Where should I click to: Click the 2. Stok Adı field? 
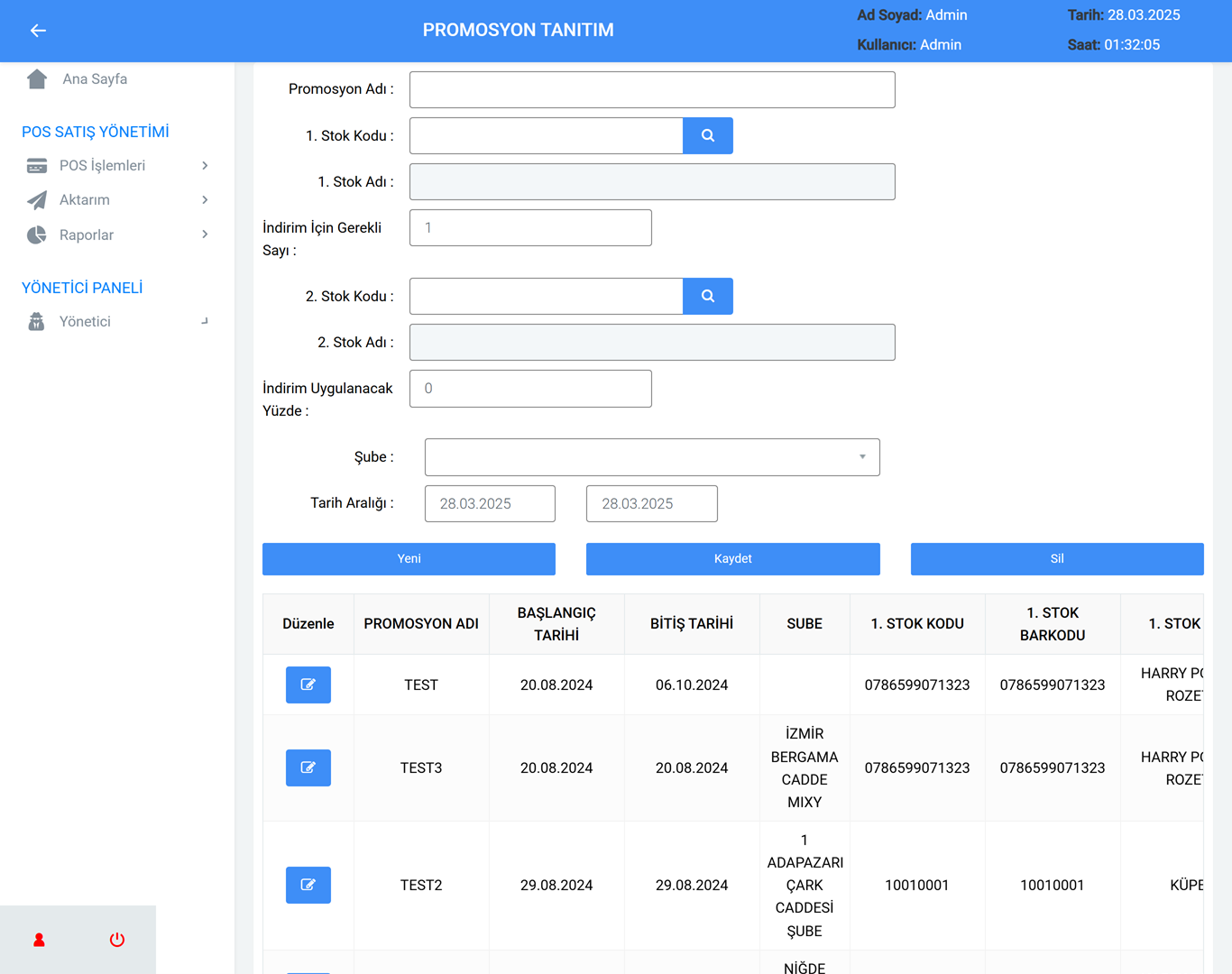click(x=652, y=342)
